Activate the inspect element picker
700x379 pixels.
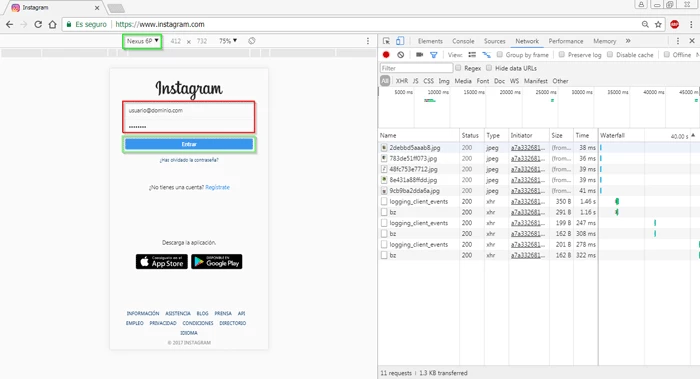tap(386, 41)
